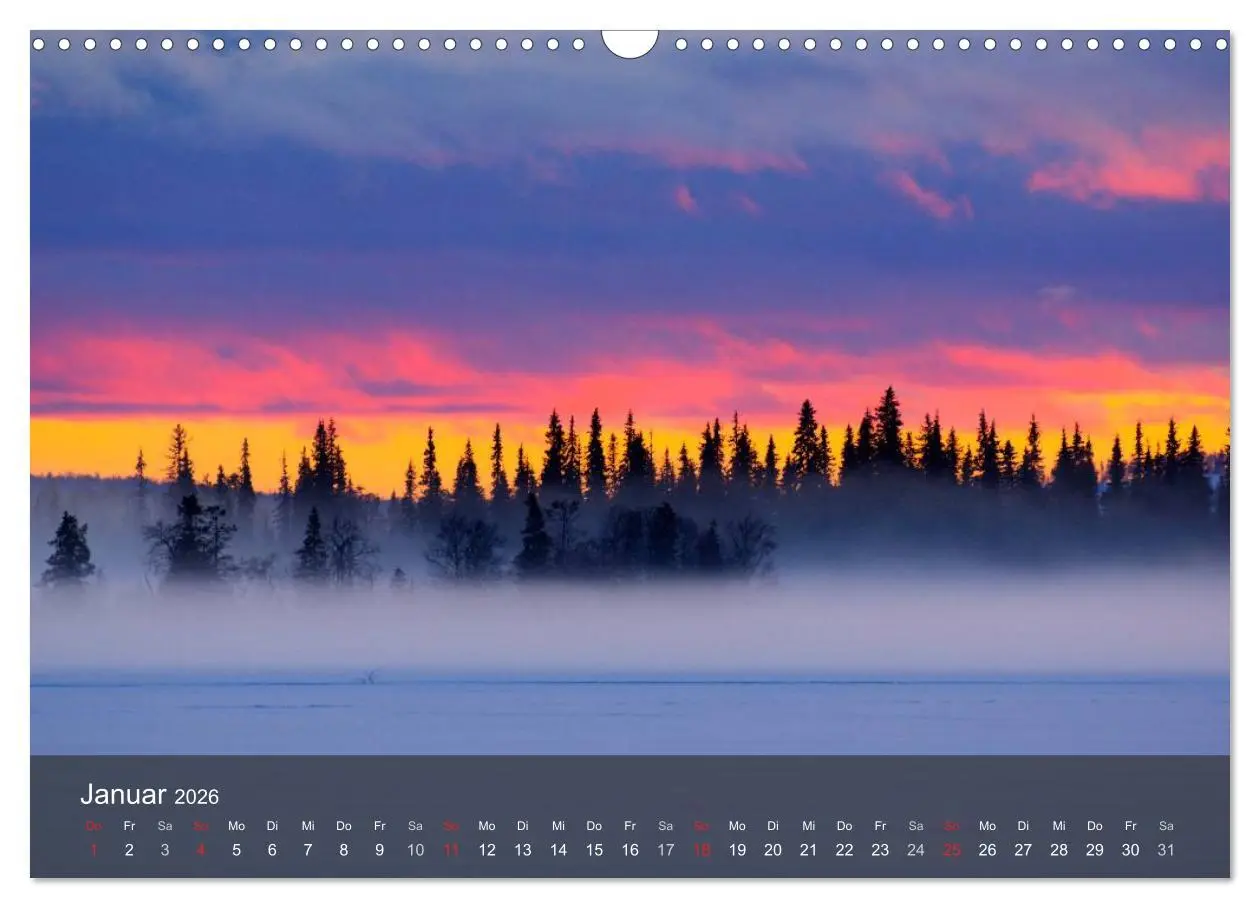Select day 26 in the calendar strip
The height and width of the screenshot is (908, 1260).
[x=987, y=850]
